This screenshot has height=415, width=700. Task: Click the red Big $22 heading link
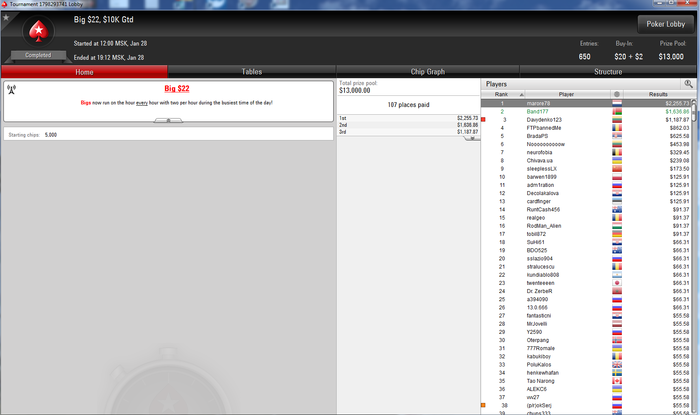pyautogui.click(x=177, y=88)
